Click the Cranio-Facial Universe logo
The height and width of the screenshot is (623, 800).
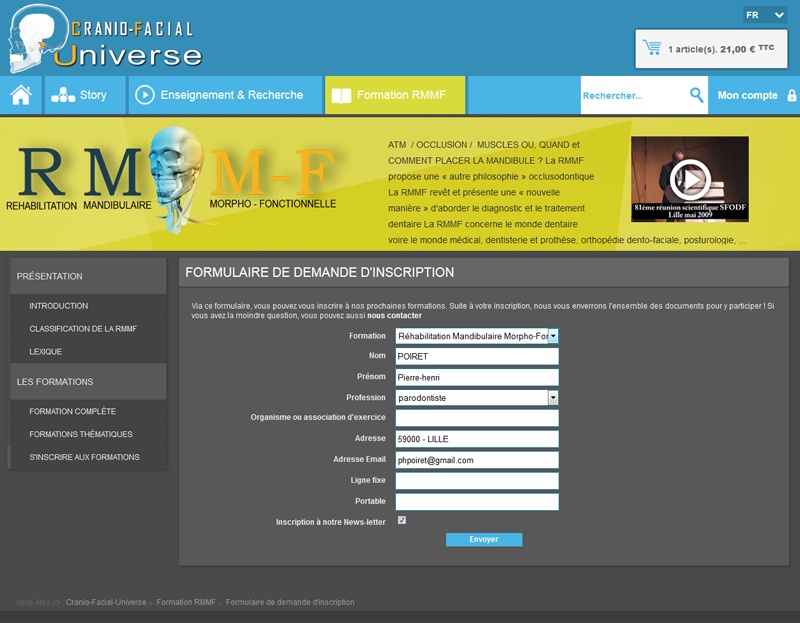click(106, 39)
